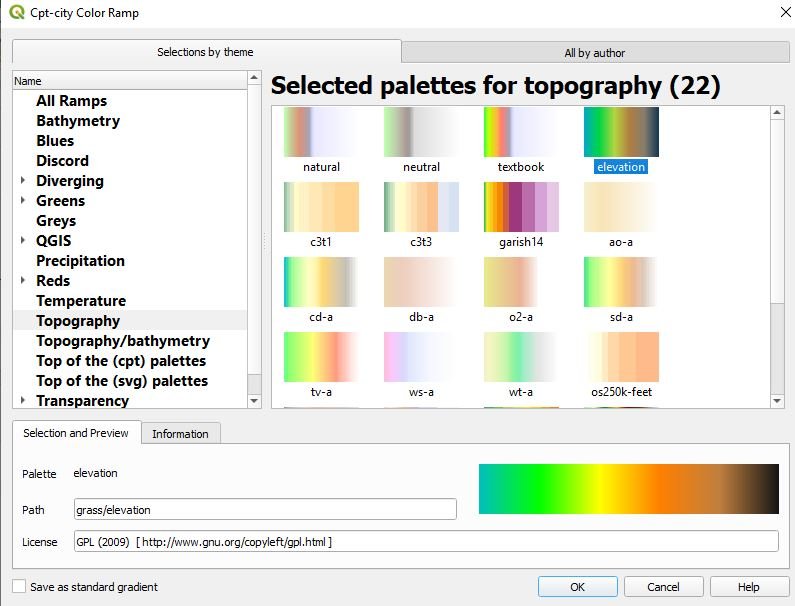Choose the textbook color ramp thumbnail
Screen dimensions: 795x606
pos(521,132)
